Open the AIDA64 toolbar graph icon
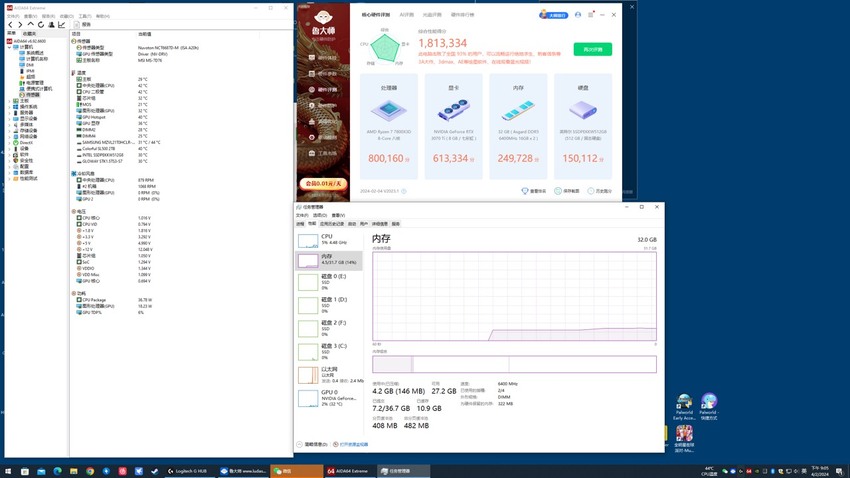Image resolution: width=850 pixels, height=478 pixels. tap(61, 24)
